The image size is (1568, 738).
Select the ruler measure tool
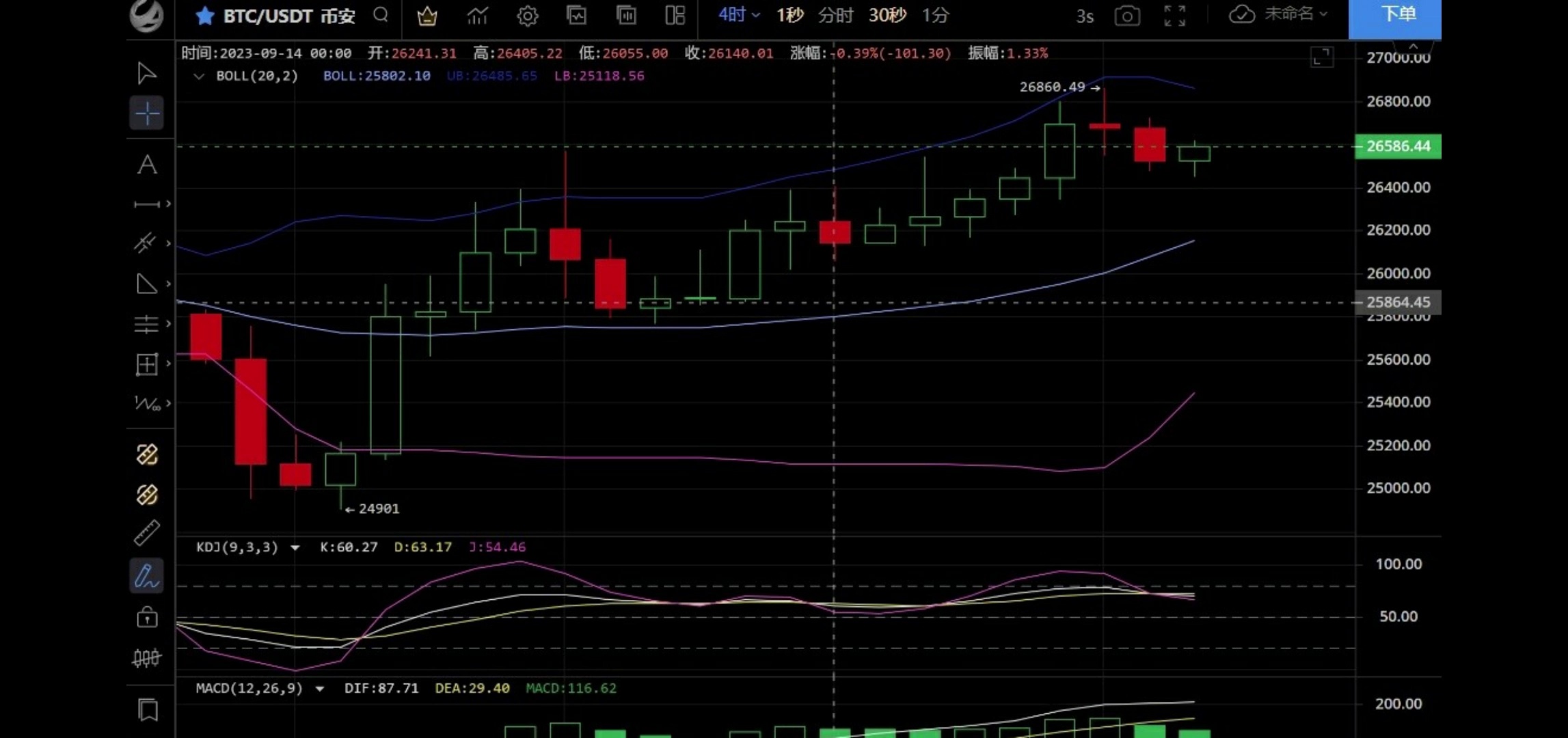(x=146, y=533)
